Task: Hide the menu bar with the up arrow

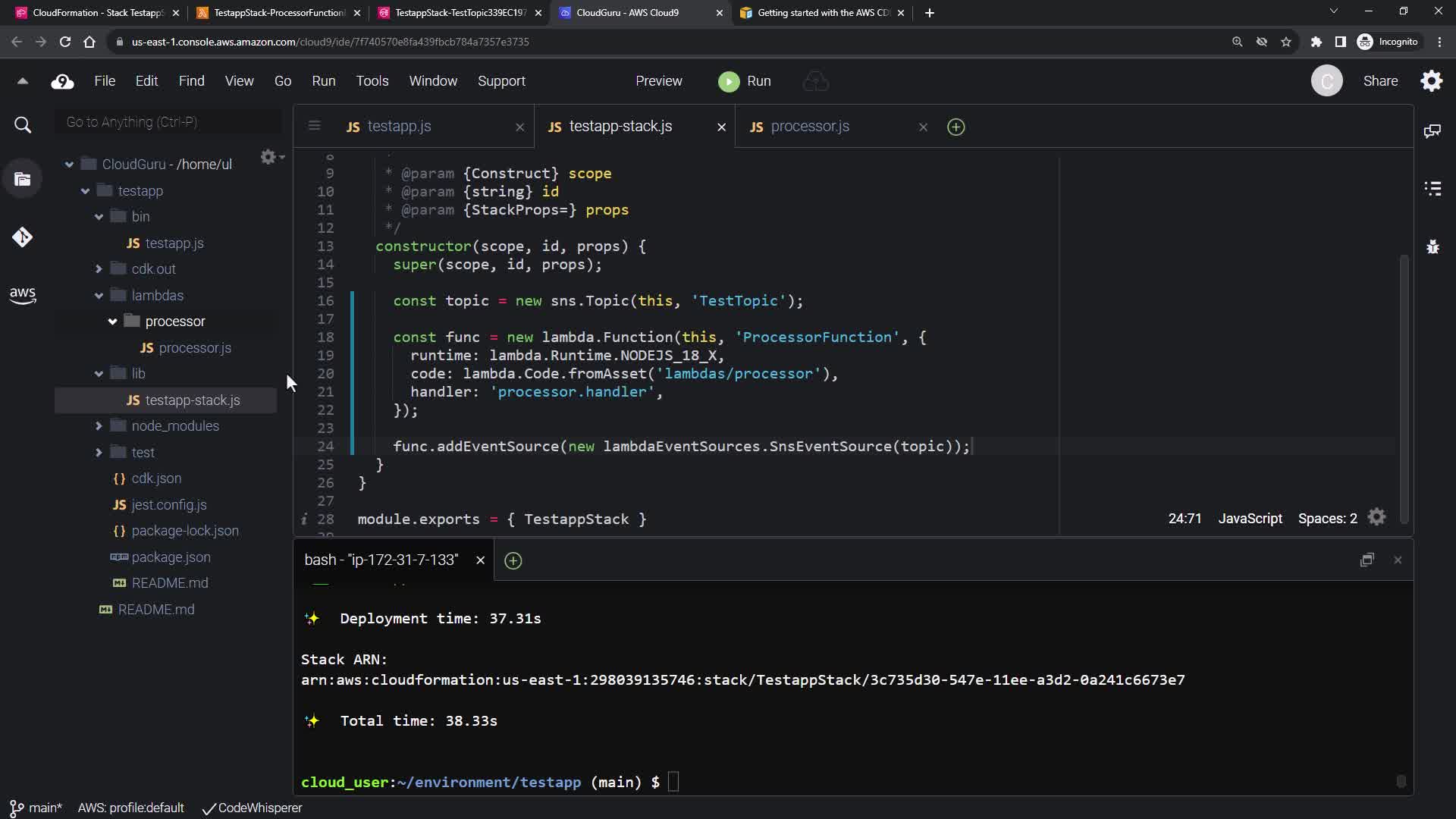Action: point(22,81)
